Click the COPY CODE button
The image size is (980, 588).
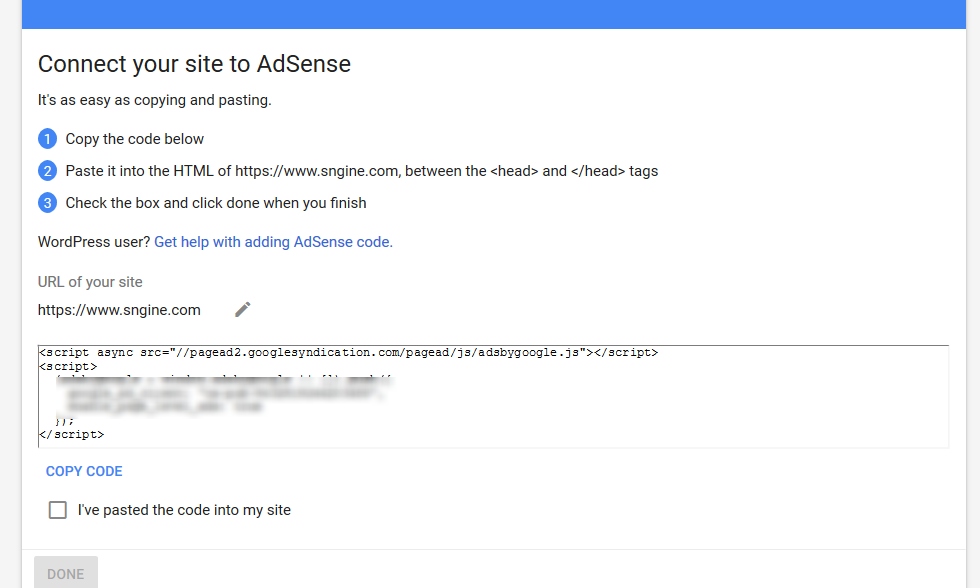click(84, 471)
